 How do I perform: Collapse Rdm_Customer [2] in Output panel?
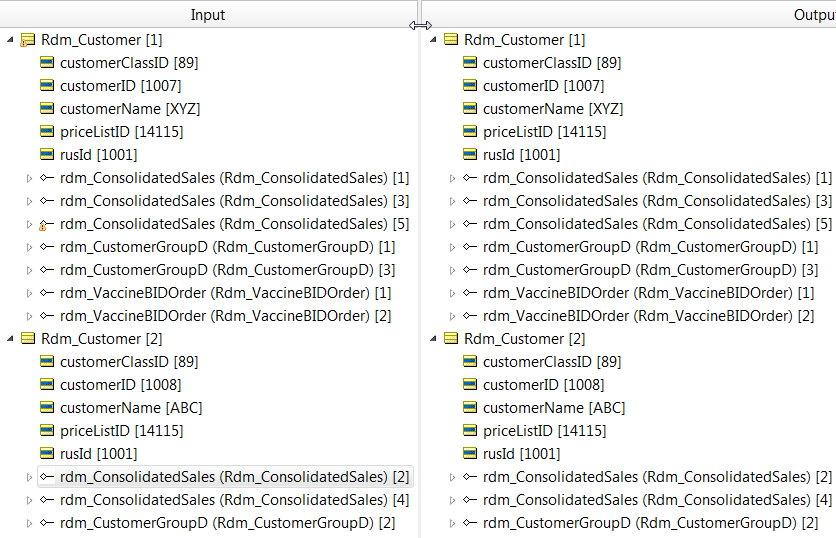click(x=433, y=339)
